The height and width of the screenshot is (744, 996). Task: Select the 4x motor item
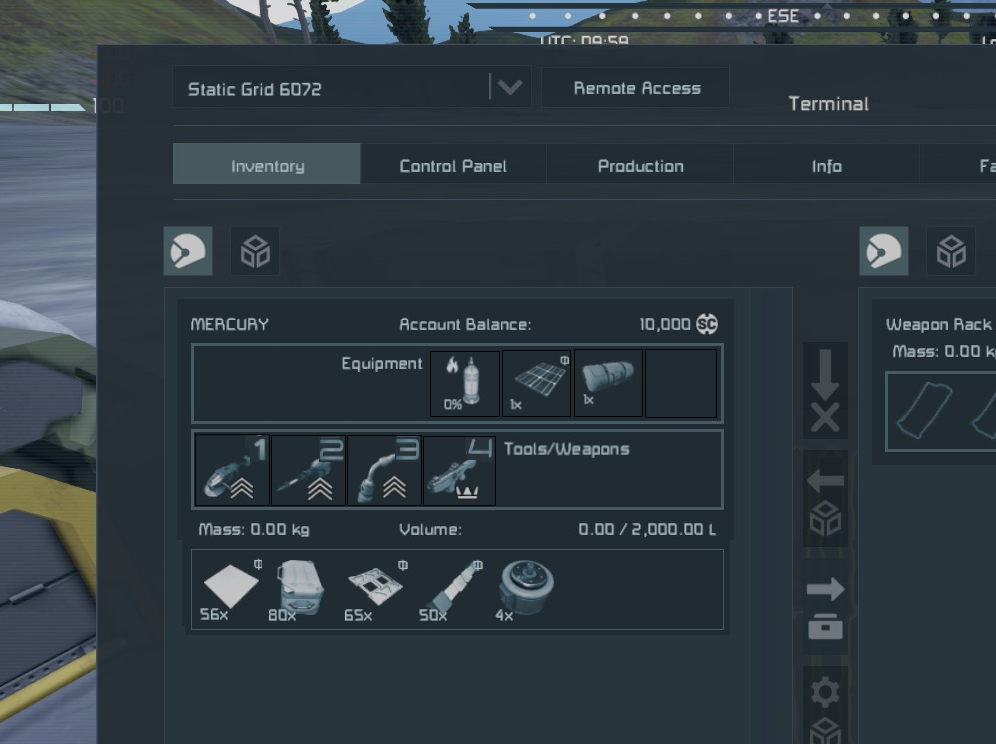pyautogui.click(x=525, y=590)
